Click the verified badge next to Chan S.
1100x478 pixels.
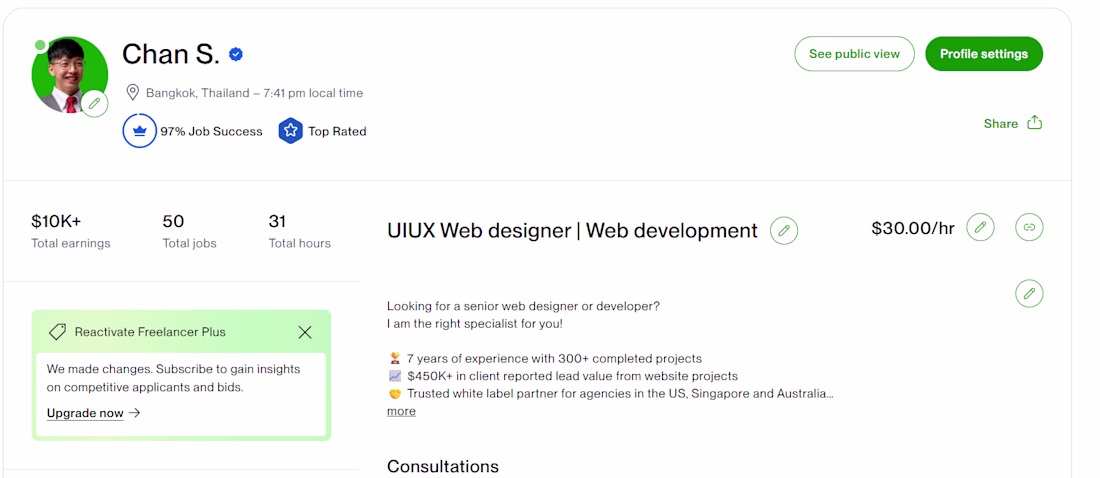(236, 54)
